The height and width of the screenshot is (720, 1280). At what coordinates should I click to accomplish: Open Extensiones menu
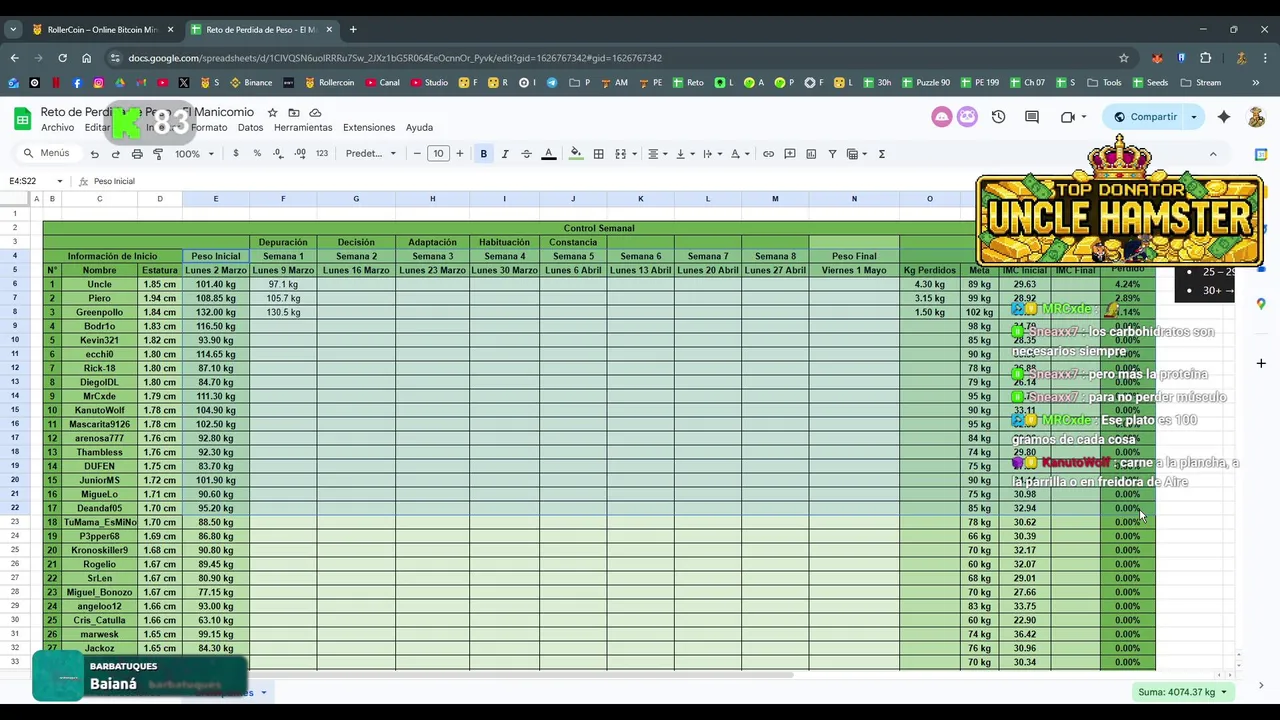pyautogui.click(x=369, y=128)
